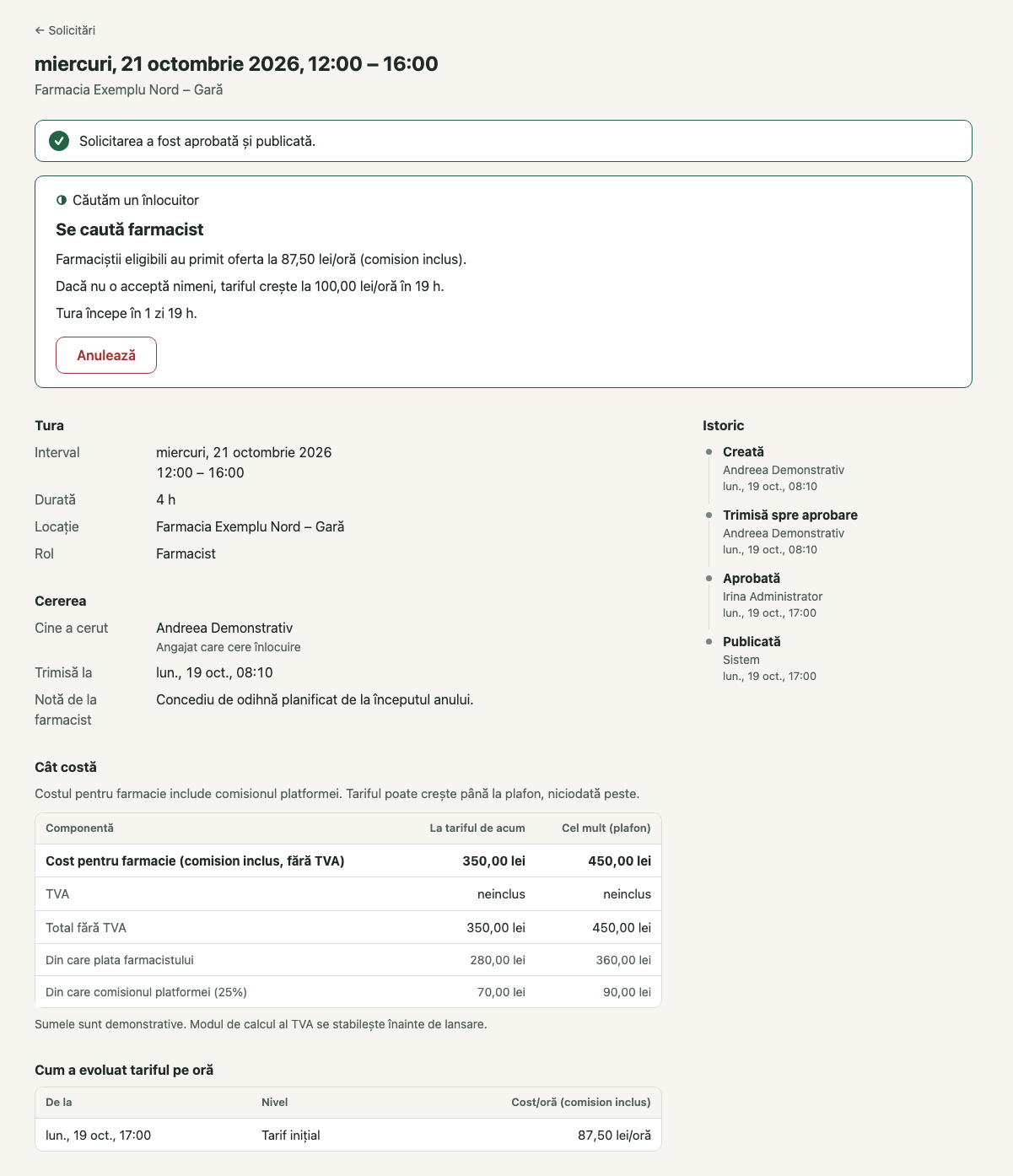Click the sentence beginning "Farmaciștii eligibili au primit oferta"

point(261,259)
